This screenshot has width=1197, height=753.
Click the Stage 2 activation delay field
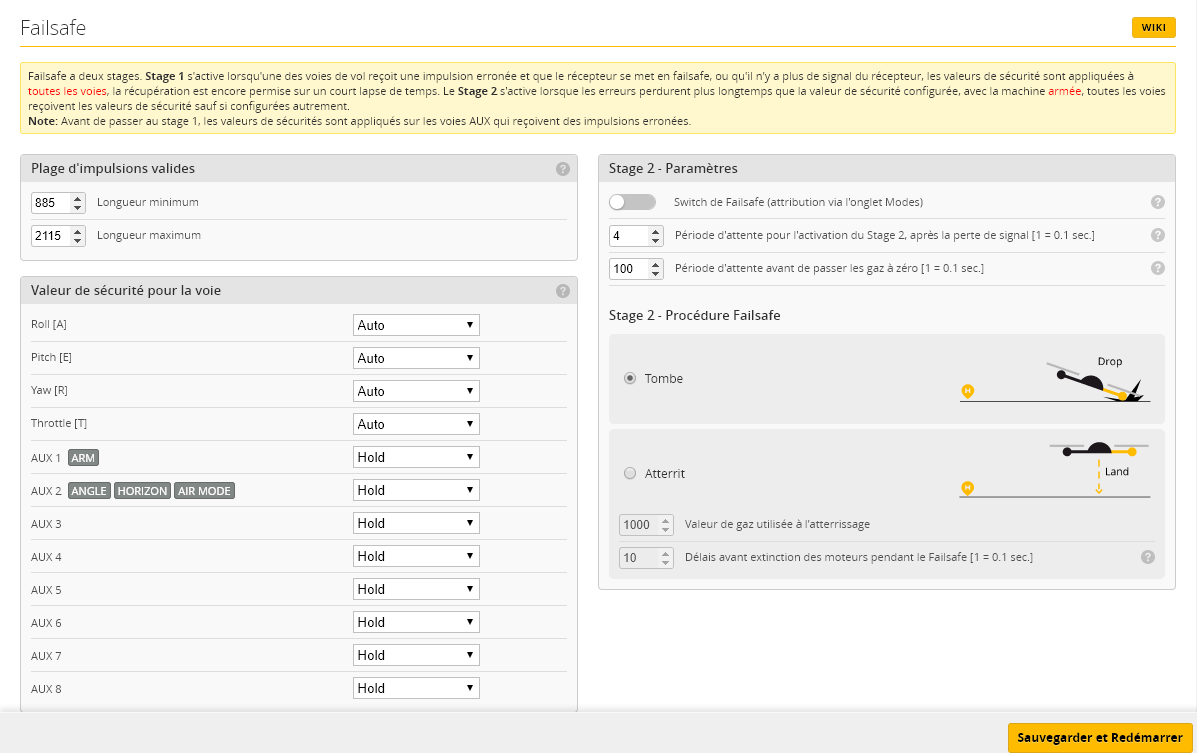pyautogui.click(x=628, y=236)
